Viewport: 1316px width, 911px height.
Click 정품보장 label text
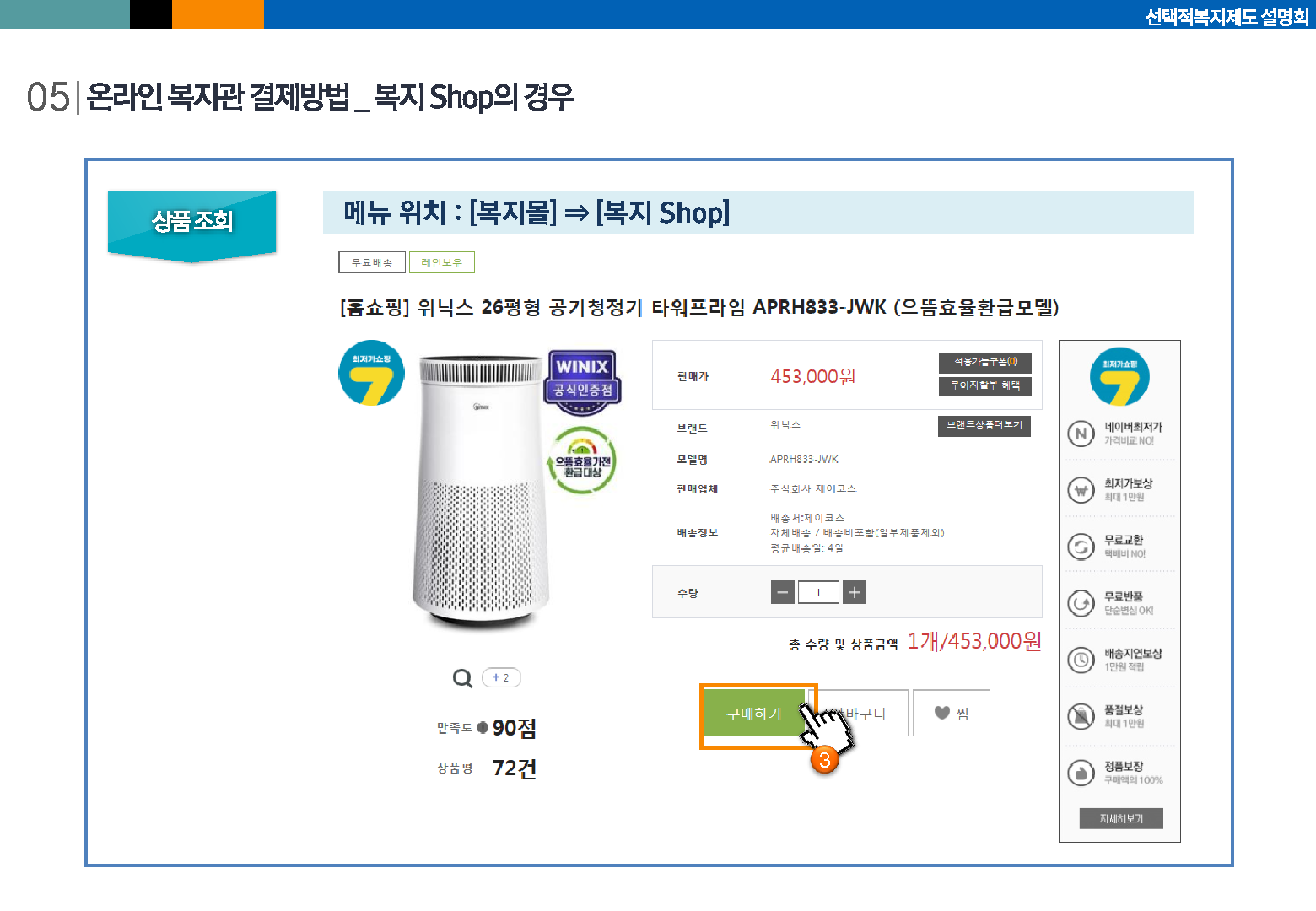click(1124, 767)
